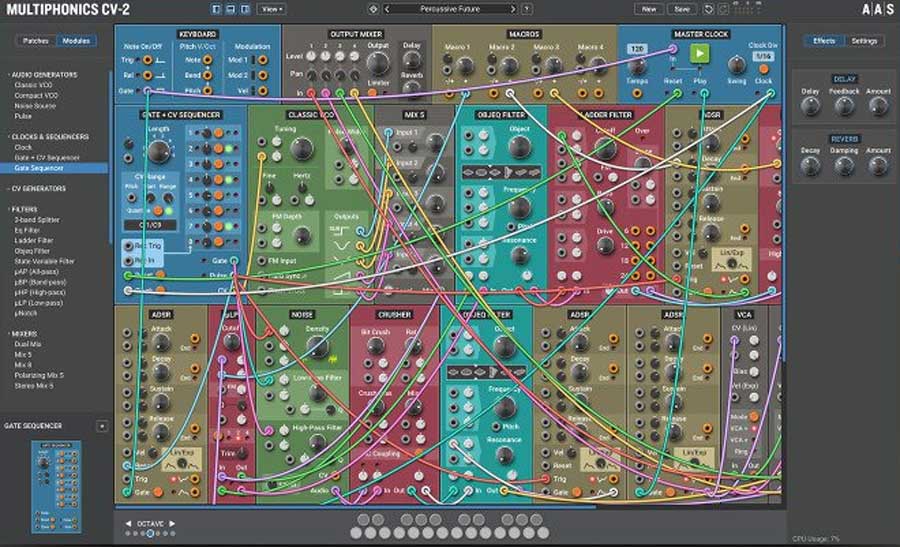Click the Gate Sequencer module preview thumbnail
900x547 pixels.
coord(56,487)
